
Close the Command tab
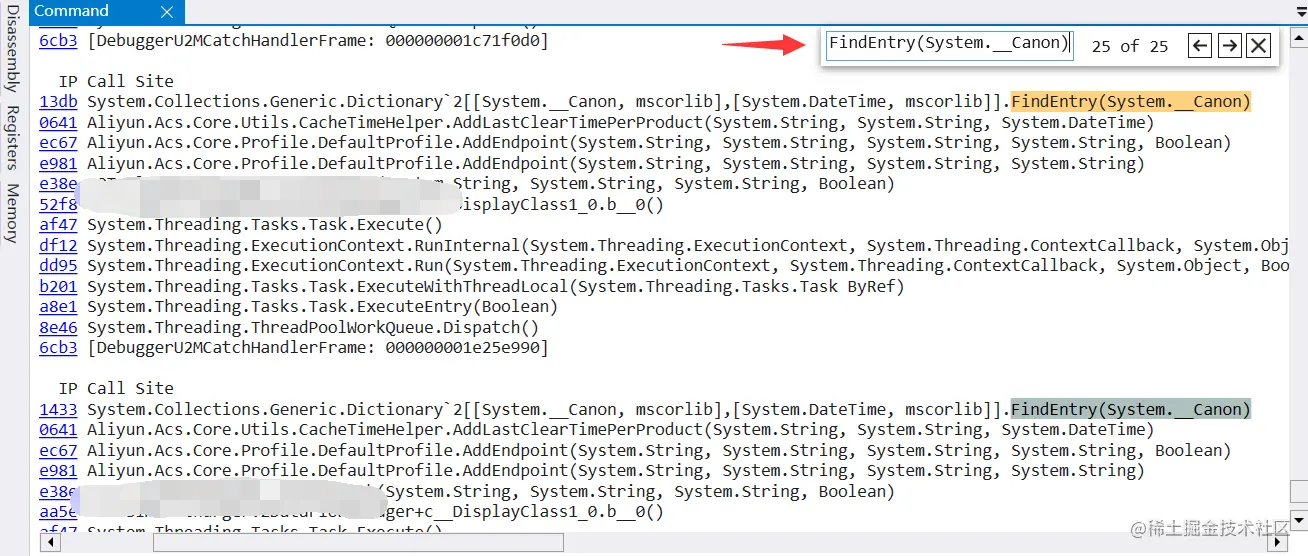click(x=167, y=12)
